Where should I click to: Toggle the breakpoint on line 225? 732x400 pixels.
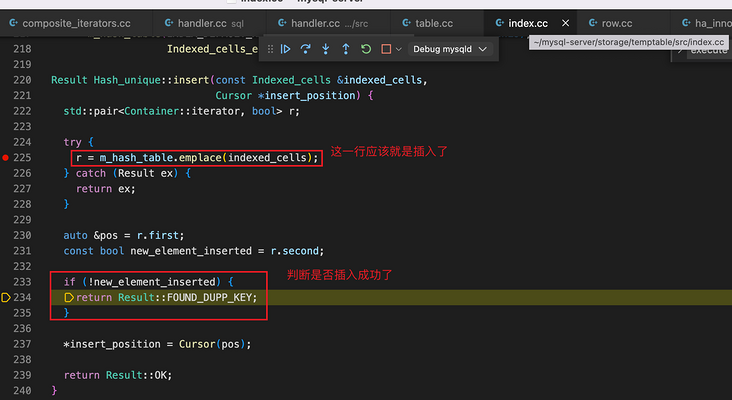click(6, 158)
